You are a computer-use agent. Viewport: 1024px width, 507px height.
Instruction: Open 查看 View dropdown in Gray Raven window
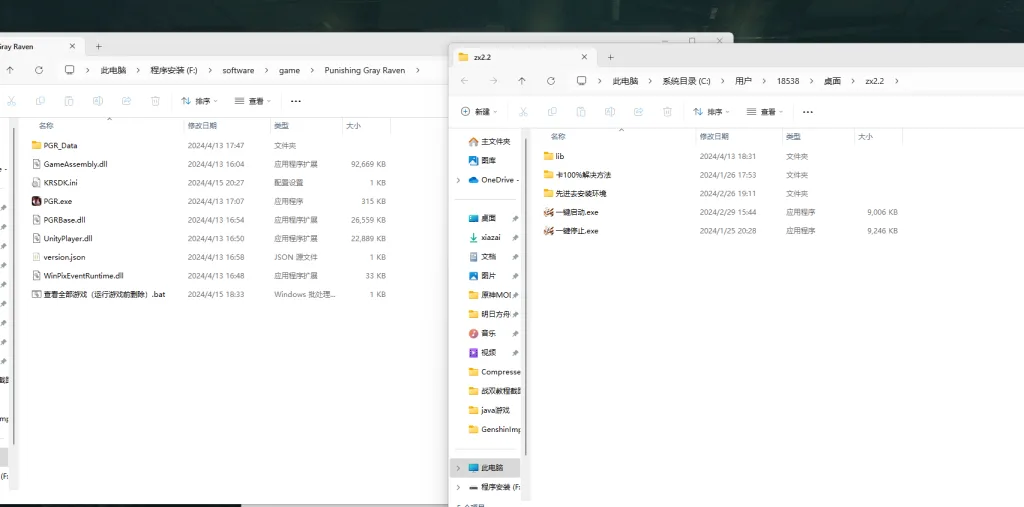[x=252, y=101]
